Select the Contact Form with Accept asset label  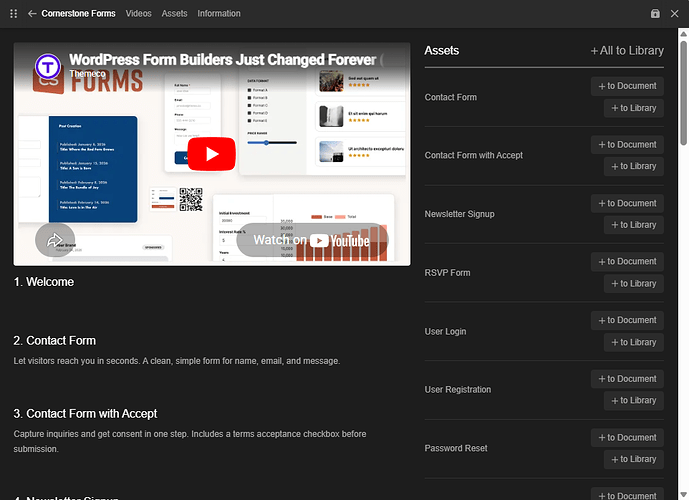click(x=473, y=155)
